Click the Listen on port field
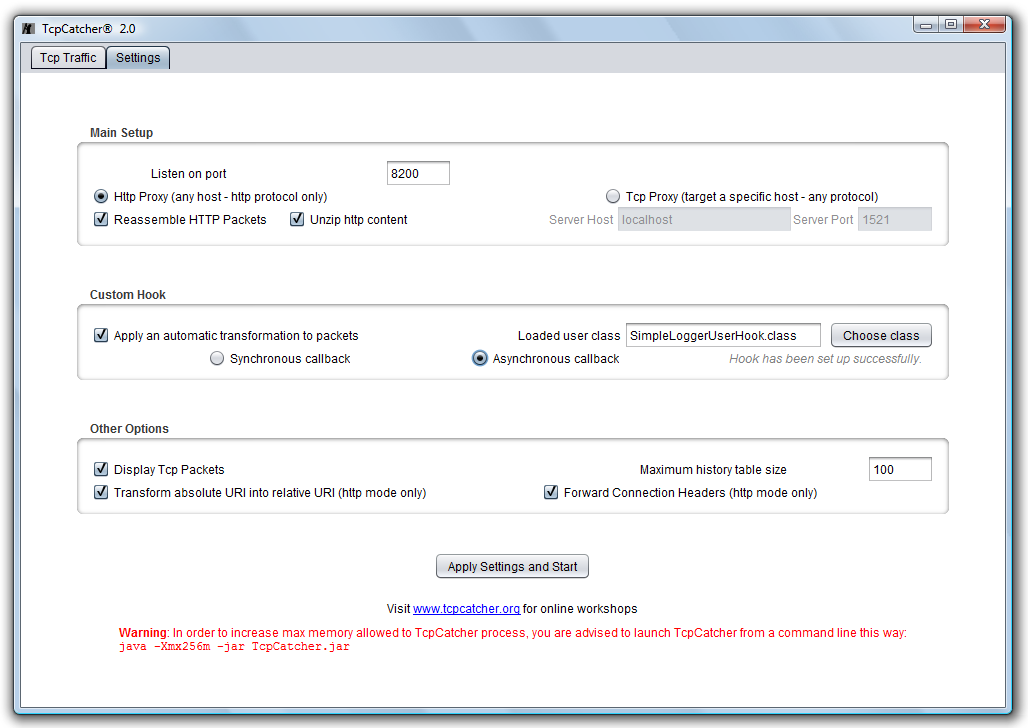This screenshot has width=1028, height=728. [x=418, y=173]
